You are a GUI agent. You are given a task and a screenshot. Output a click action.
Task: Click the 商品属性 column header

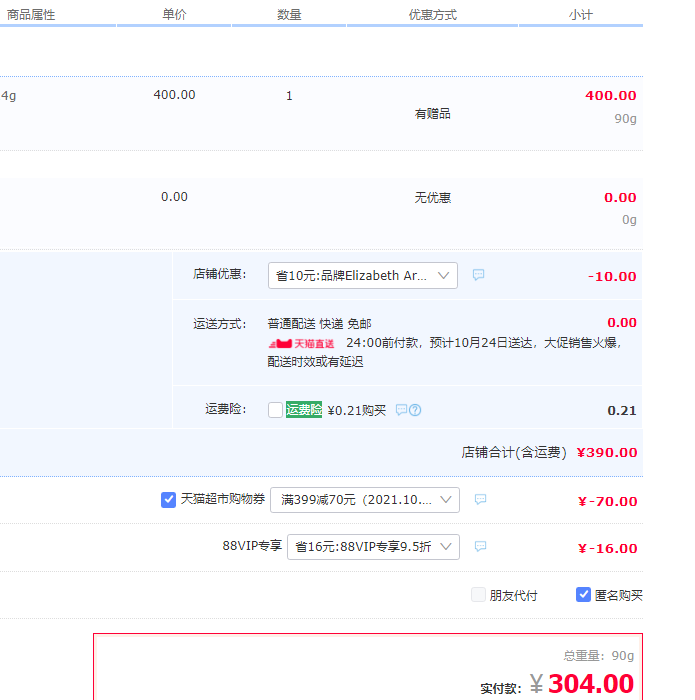click(31, 15)
